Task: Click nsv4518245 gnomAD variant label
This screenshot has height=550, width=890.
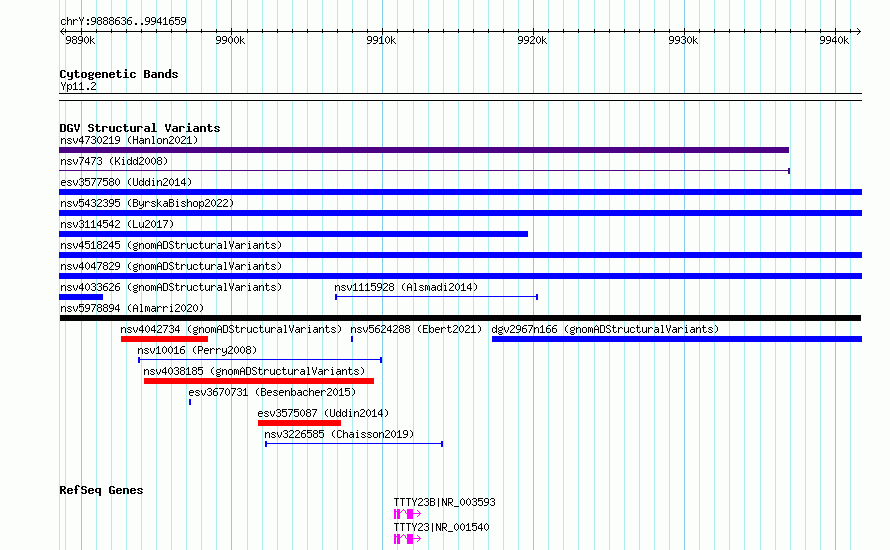Action: [x=171, y=245]
